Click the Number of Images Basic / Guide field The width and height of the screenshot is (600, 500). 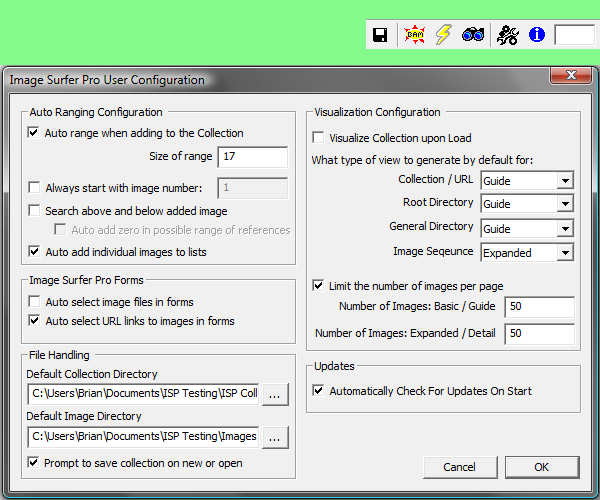click(x=540, y=307)
